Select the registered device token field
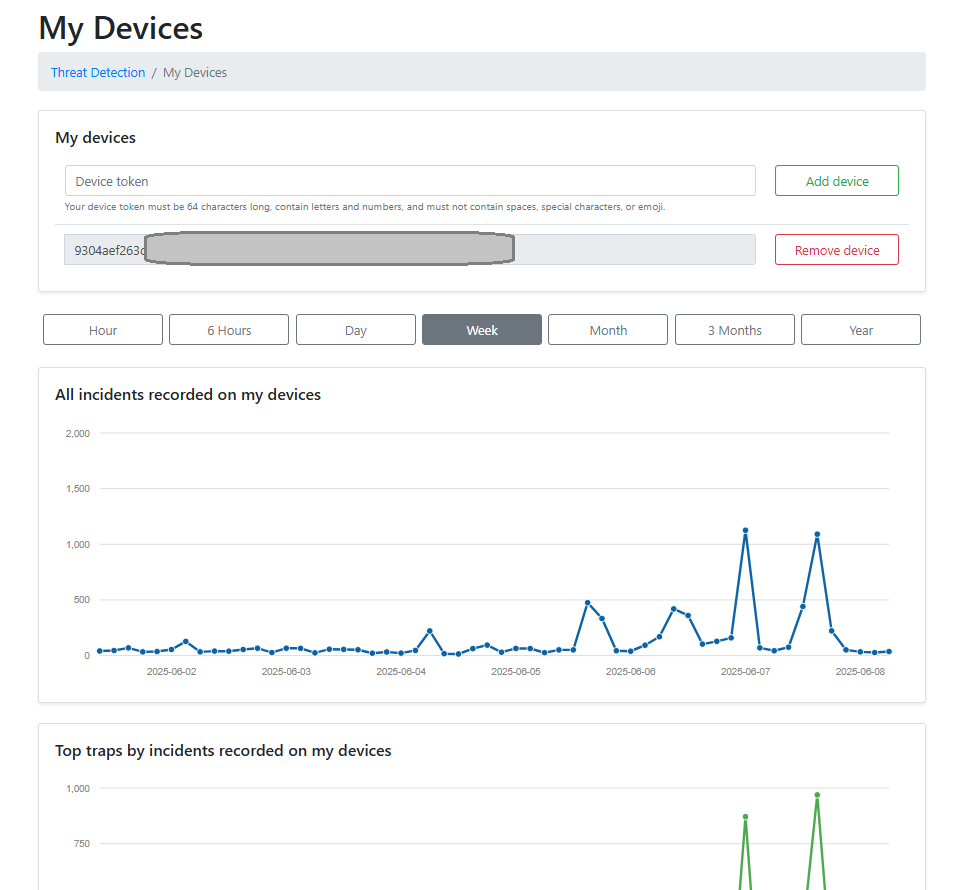Viewport: 966px width, 890px height. (410, 250)
